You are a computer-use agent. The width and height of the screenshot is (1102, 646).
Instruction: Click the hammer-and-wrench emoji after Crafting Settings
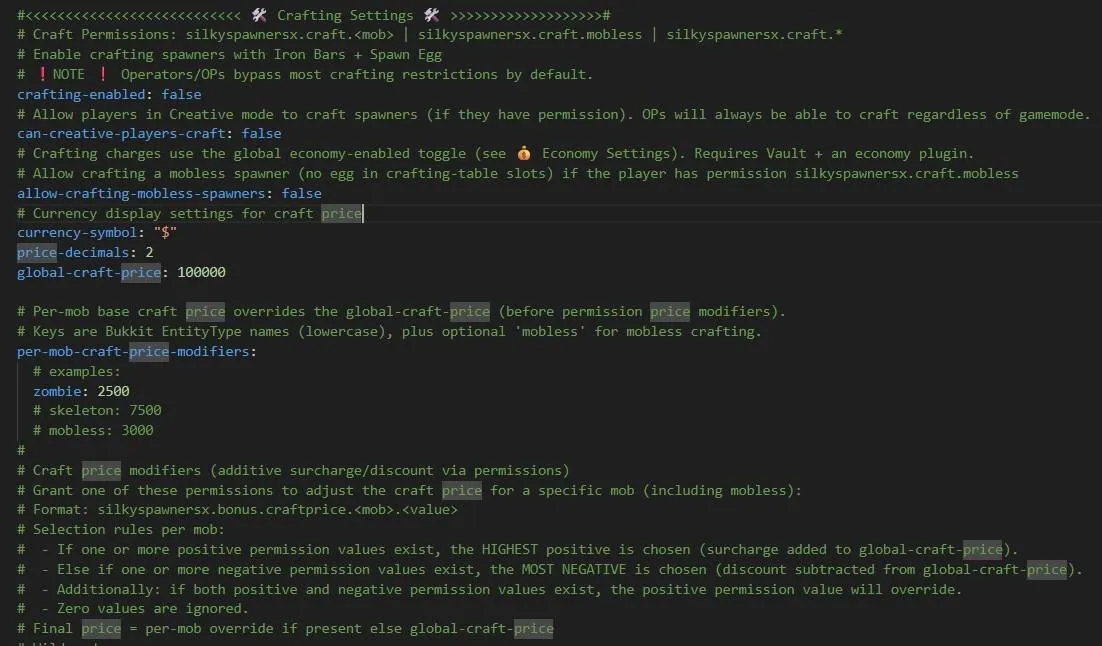point(432,15)
